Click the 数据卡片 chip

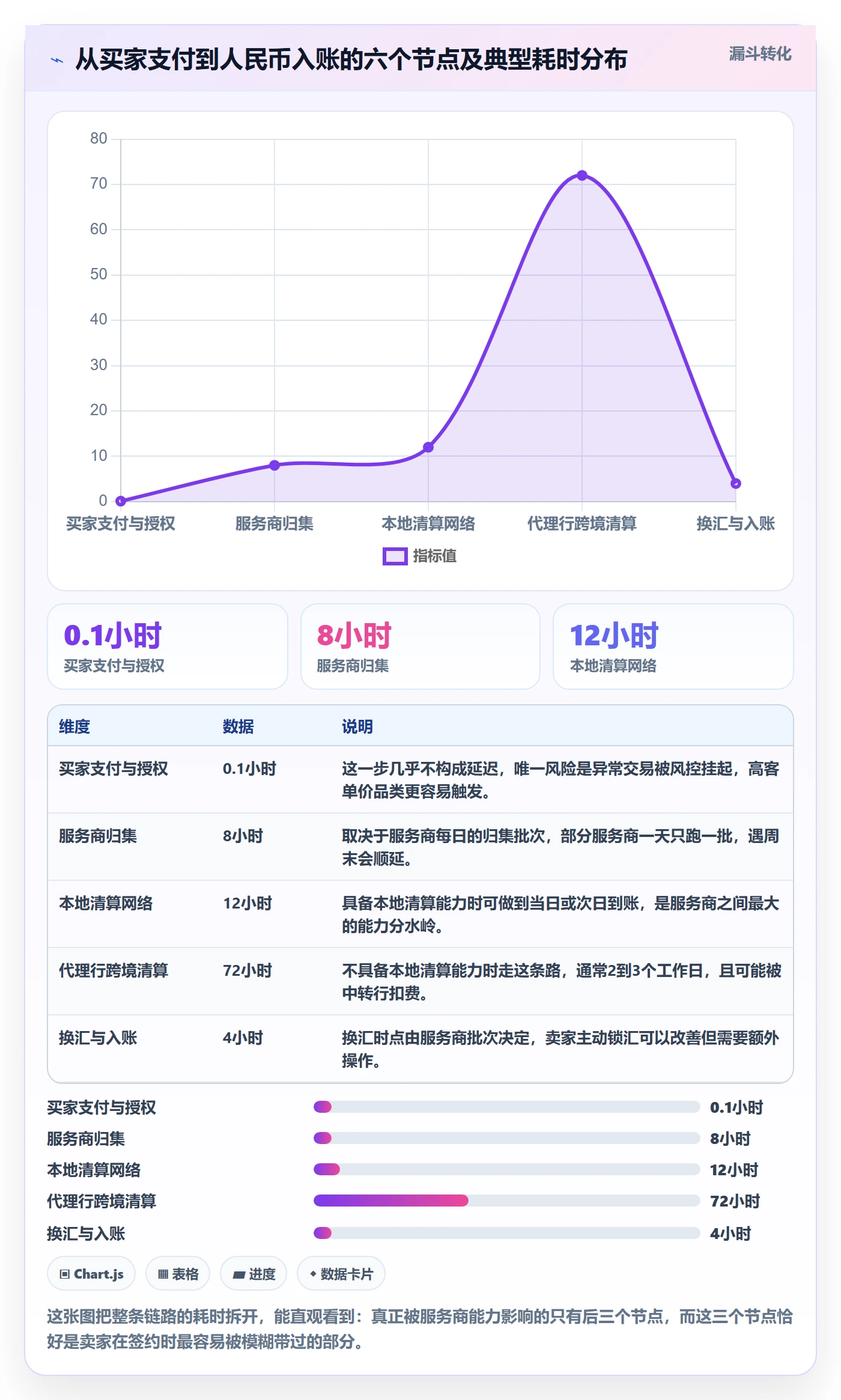[x=341, y=1274]
